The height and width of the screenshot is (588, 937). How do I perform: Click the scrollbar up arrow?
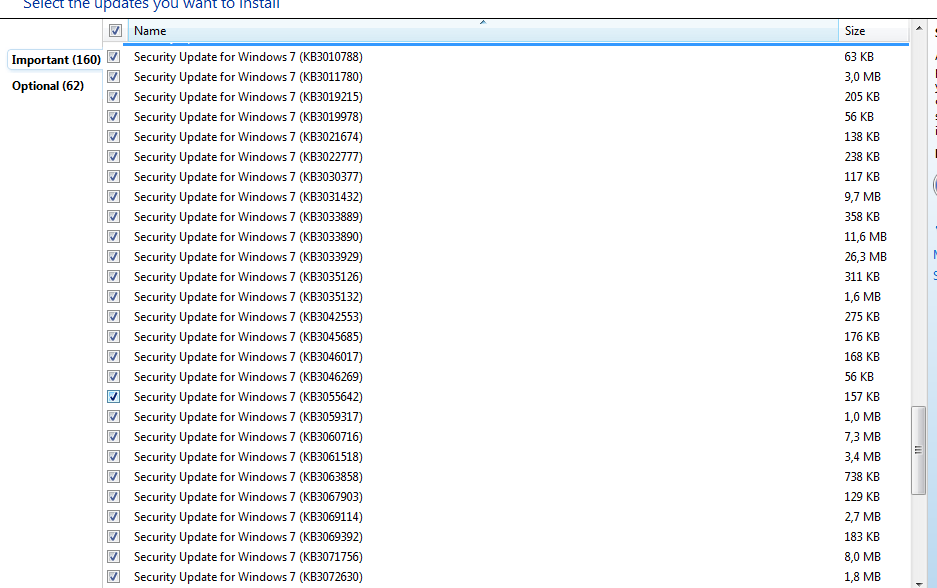click(x=918, y=28)
